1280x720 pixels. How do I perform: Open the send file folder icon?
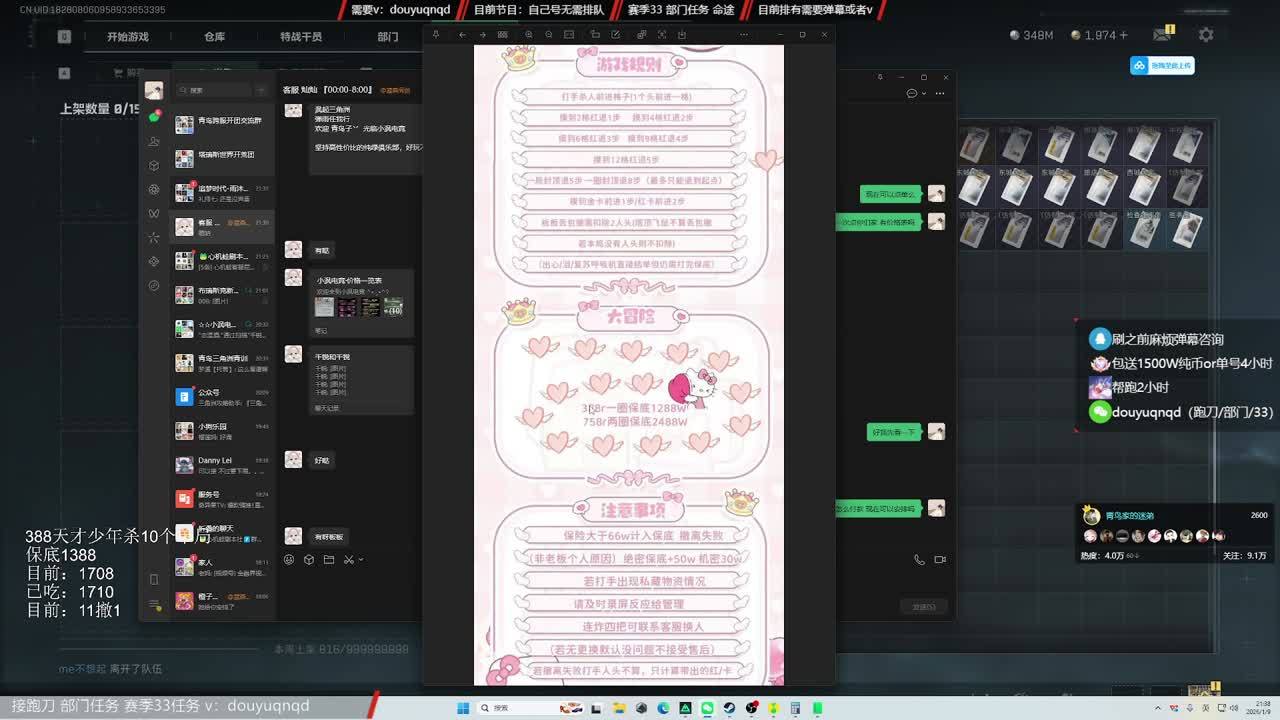[328, 560]
